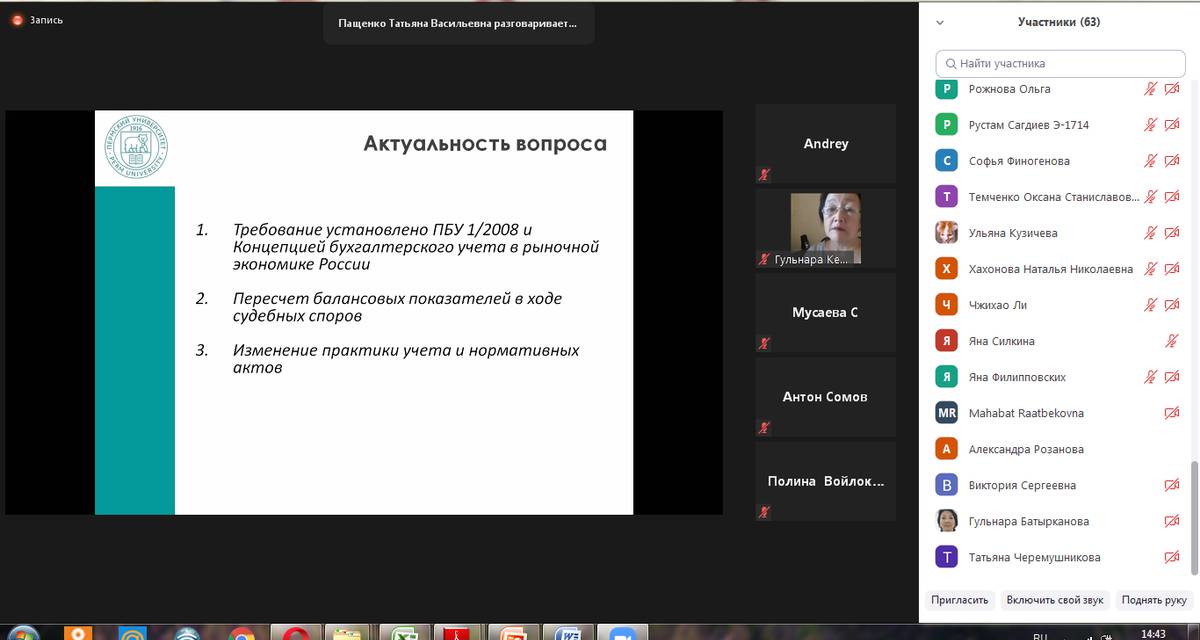Click the Поднять руку button
This screenshot has height=640, width=1200.
1154,600
